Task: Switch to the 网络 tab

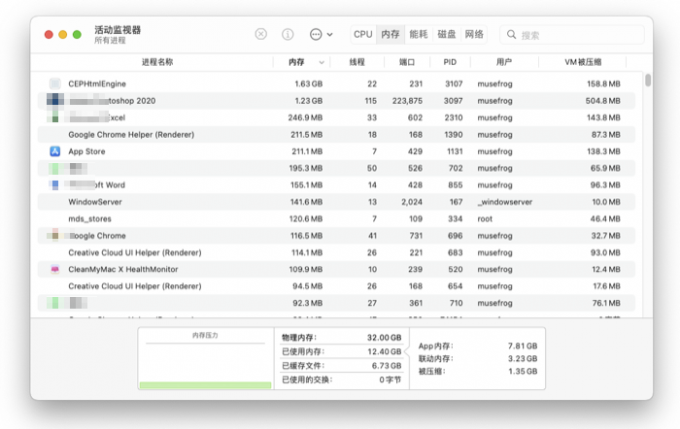Action: [x=474, y=34]
